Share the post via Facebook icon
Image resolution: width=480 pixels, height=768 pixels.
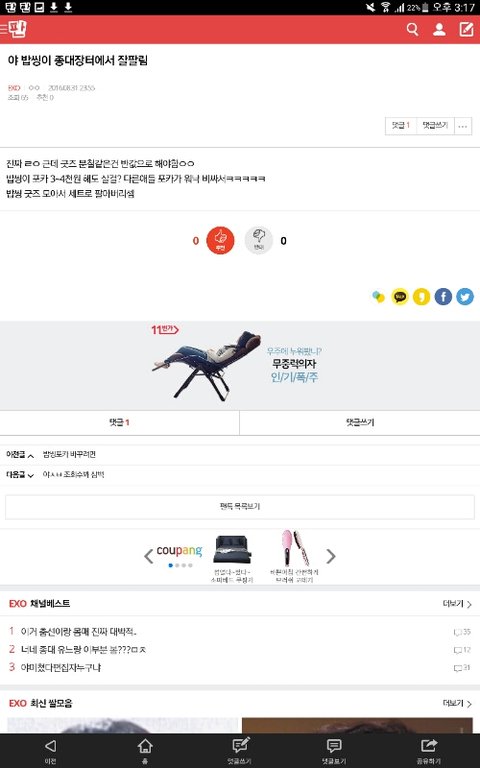click(443, 296)
